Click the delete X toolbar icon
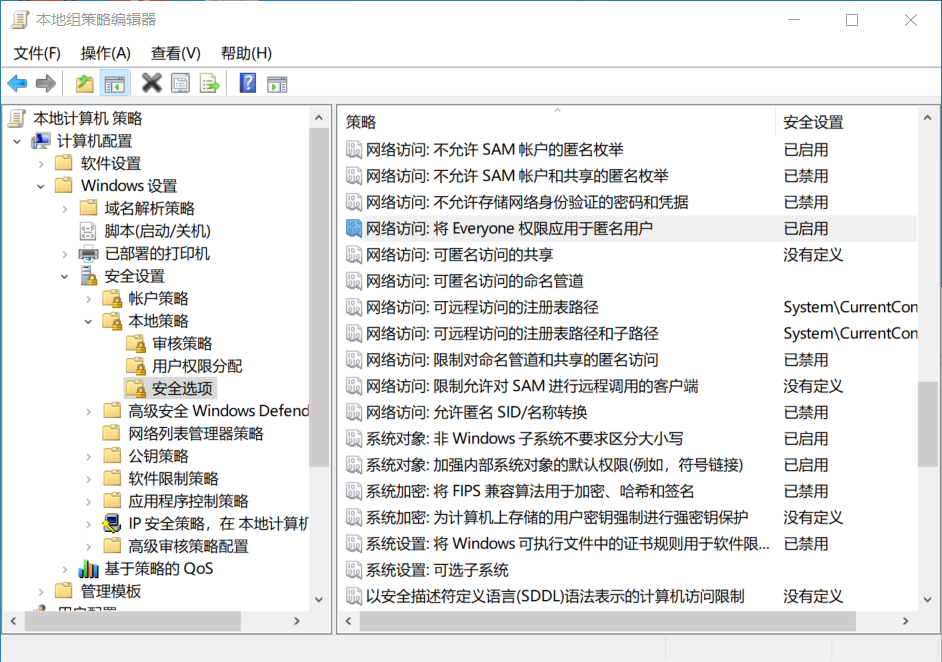 152,83
